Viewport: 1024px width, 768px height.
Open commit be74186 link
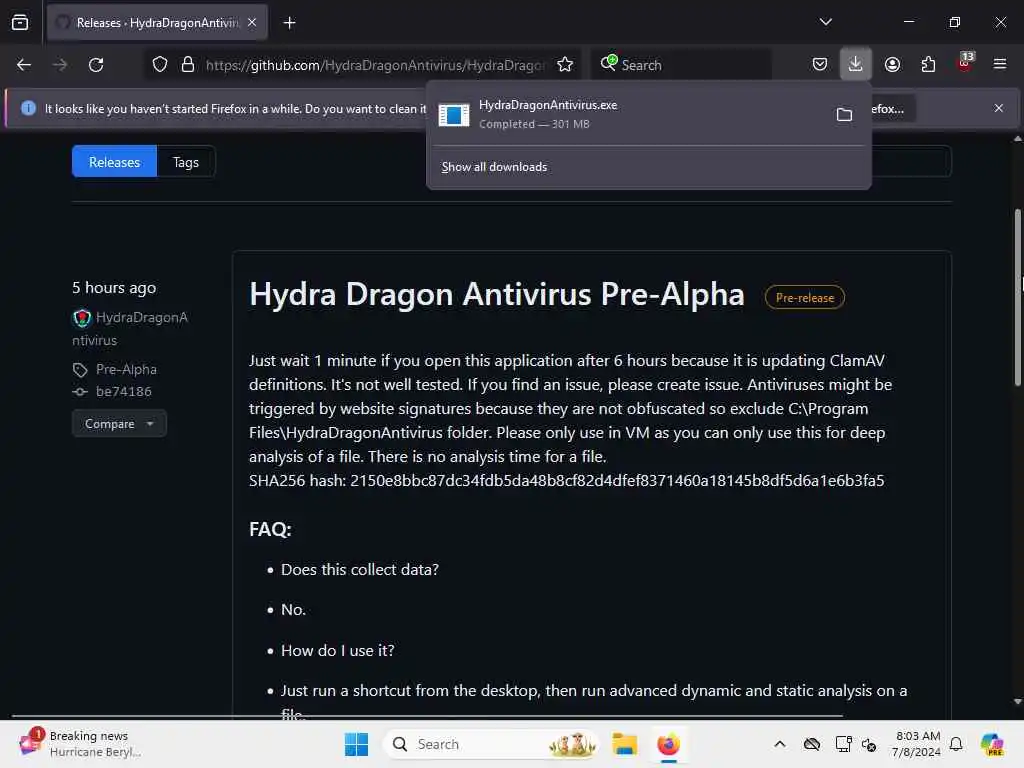point(123,392)
